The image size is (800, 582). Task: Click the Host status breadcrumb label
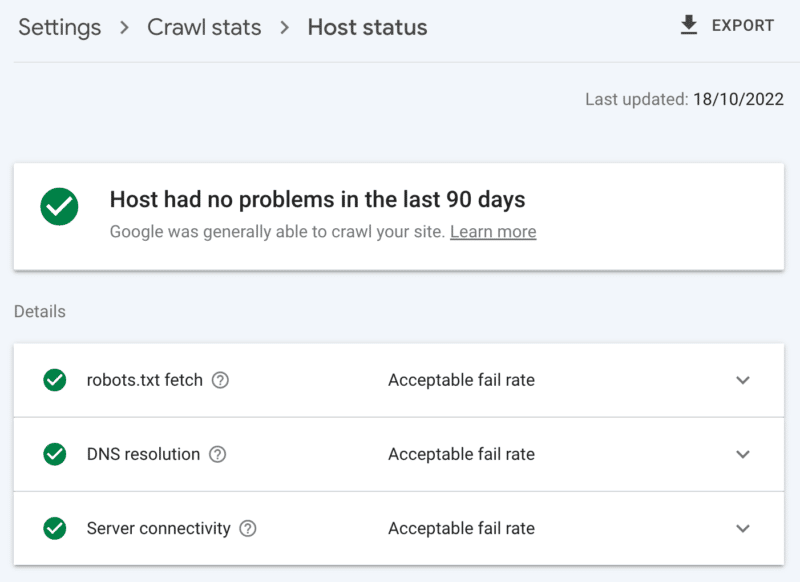coord(367,28)
